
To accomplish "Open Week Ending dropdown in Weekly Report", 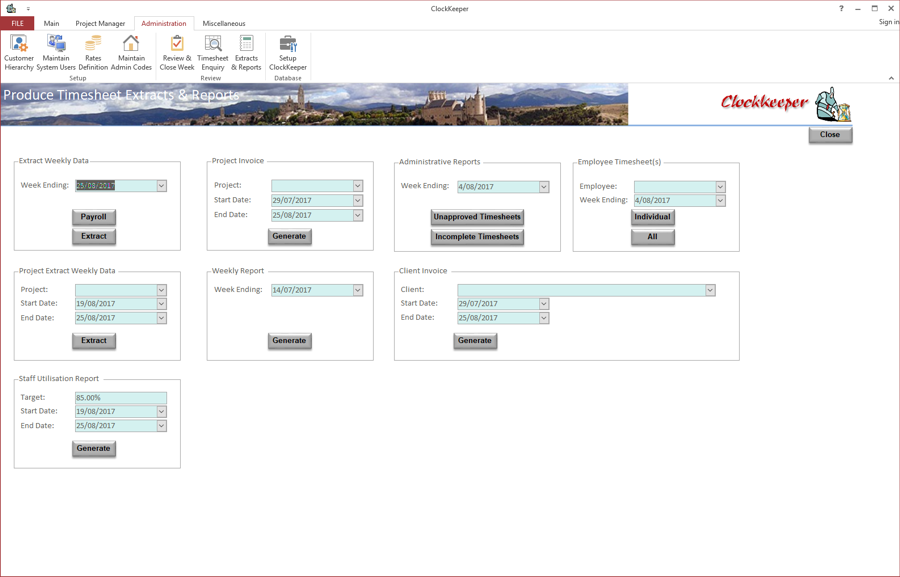I will pyautogui.click(x=358, y=290).
